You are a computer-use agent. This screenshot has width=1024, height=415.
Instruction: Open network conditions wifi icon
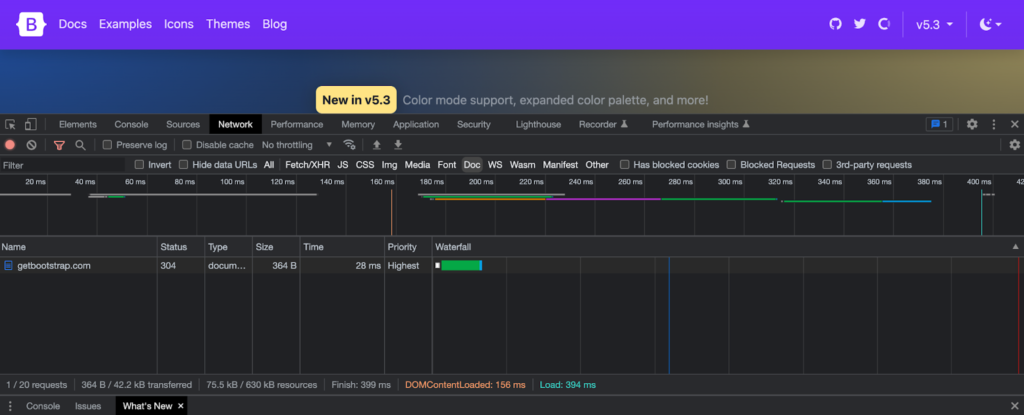click(x=349, y=145)
